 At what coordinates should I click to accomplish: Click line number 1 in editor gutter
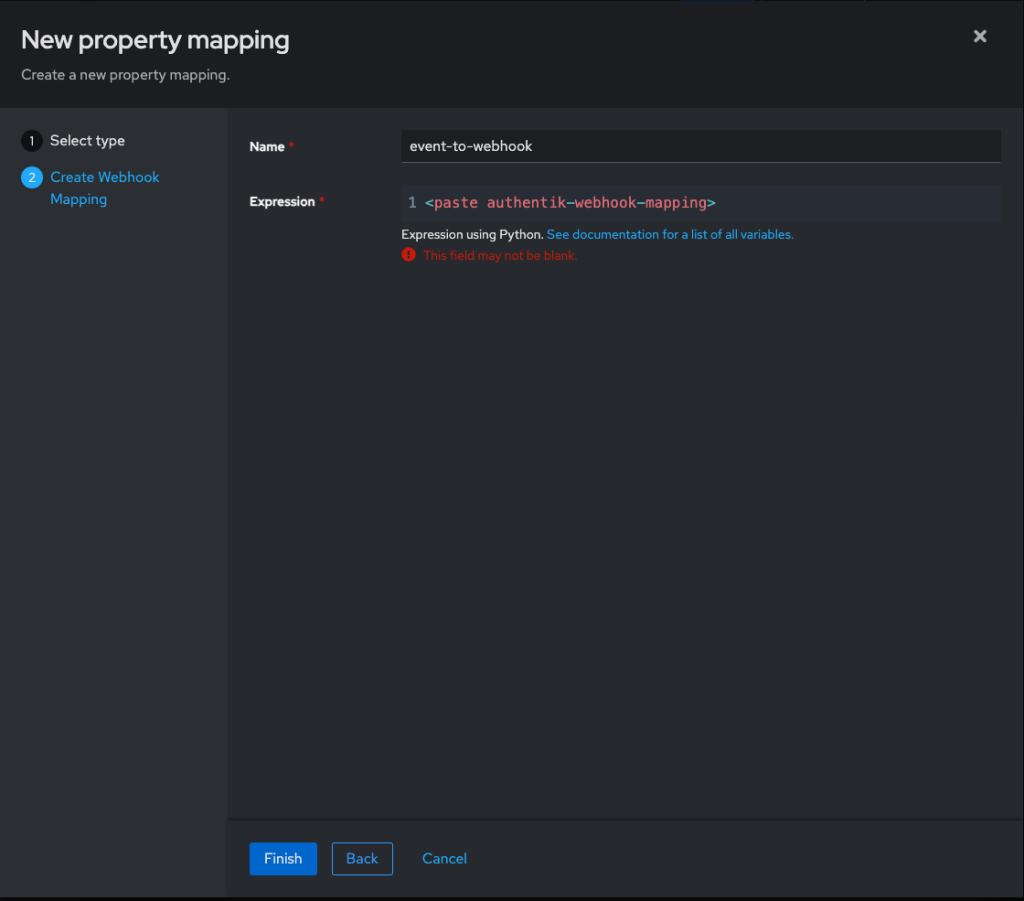pos(412,203)
